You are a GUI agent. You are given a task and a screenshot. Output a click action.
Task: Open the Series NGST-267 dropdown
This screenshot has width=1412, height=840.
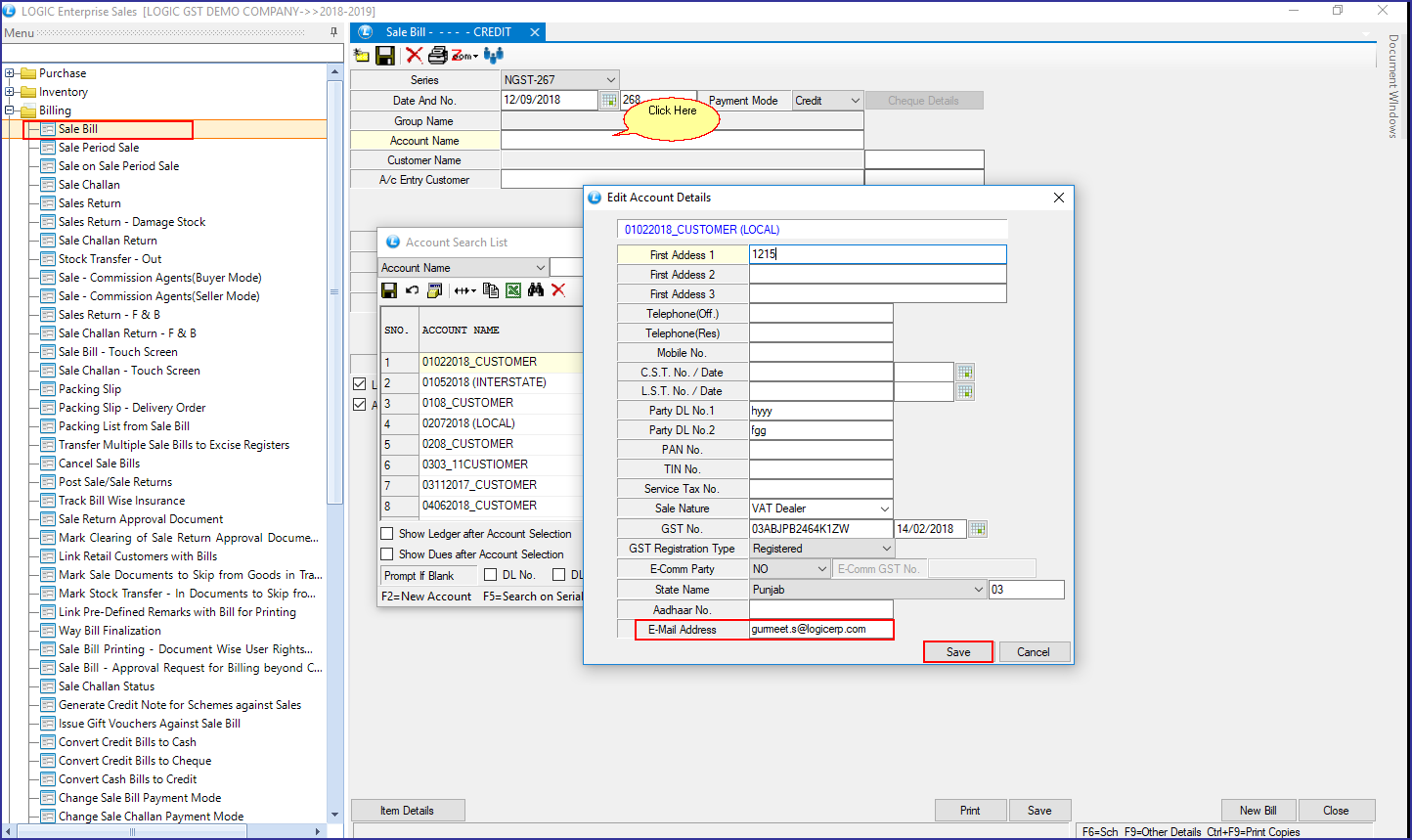click(x=611, y=80)
